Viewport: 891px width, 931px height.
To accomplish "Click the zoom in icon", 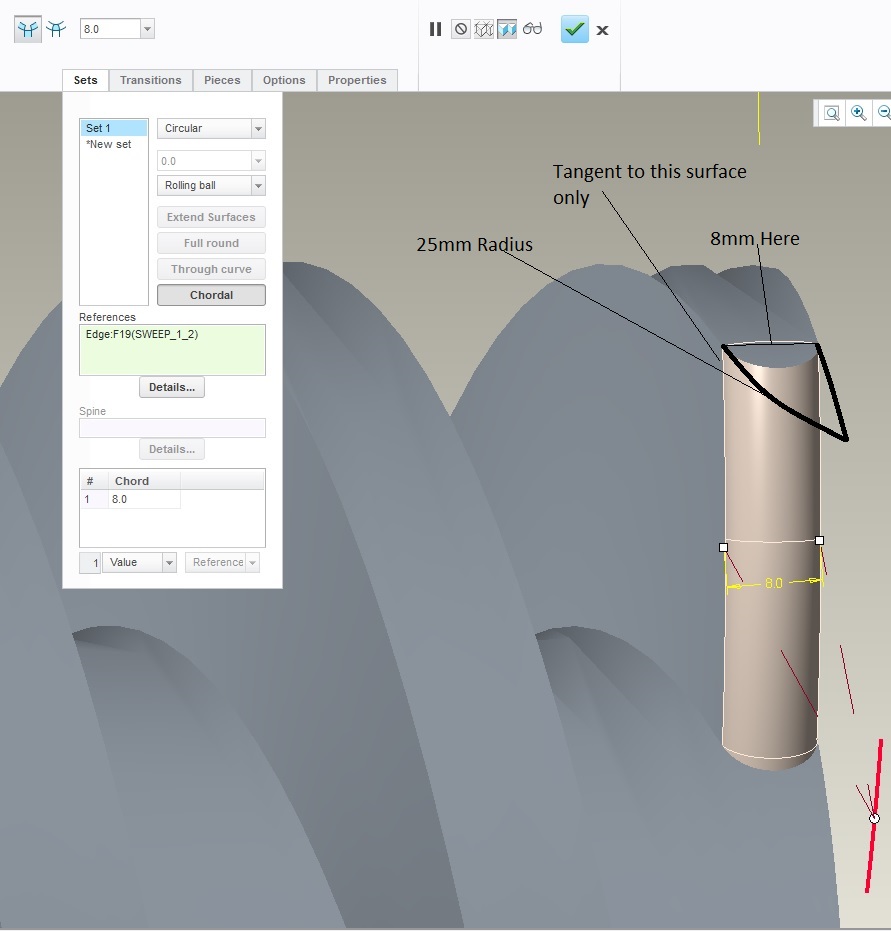I will [858, 113].
